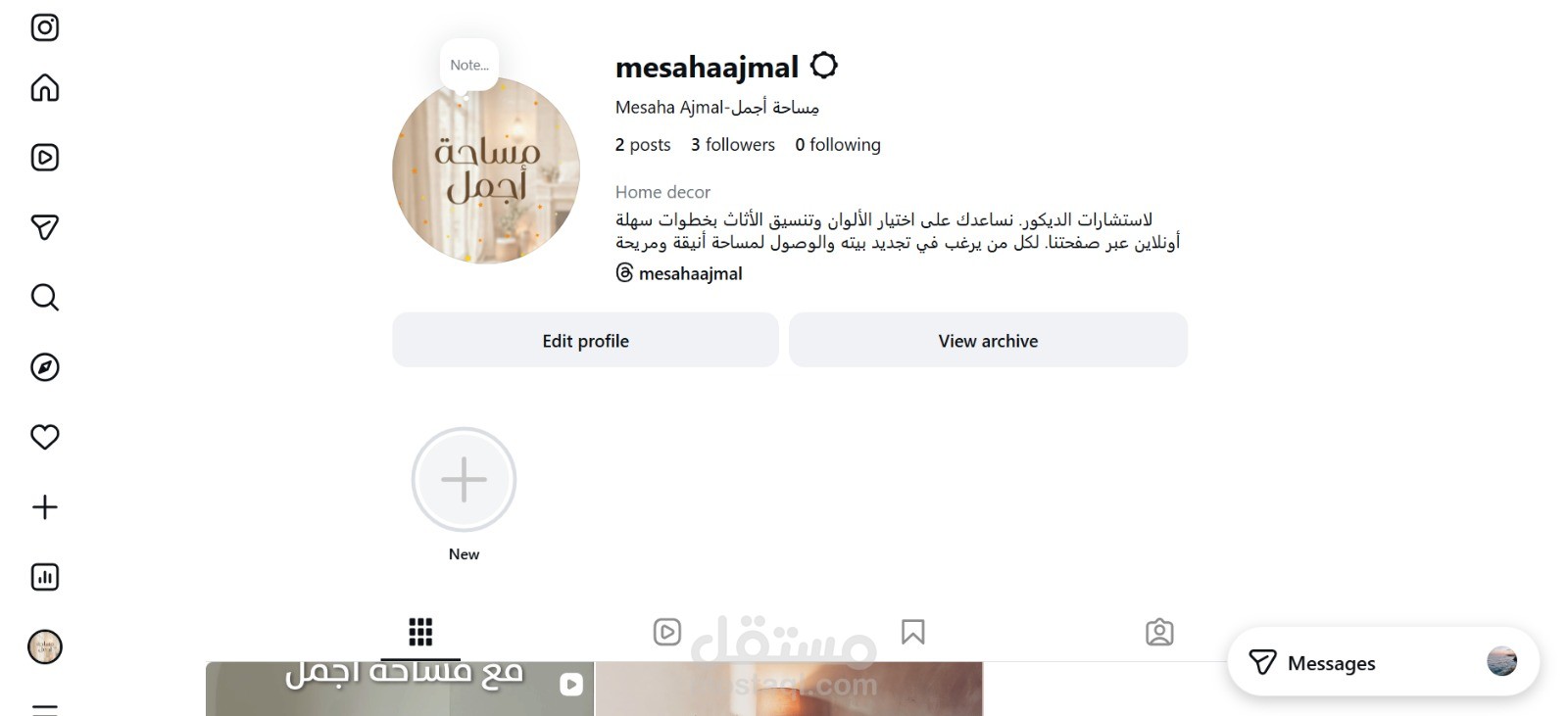Open the floating Messages panel
Screen dimensions: 1568x716
click(1383, 663)
